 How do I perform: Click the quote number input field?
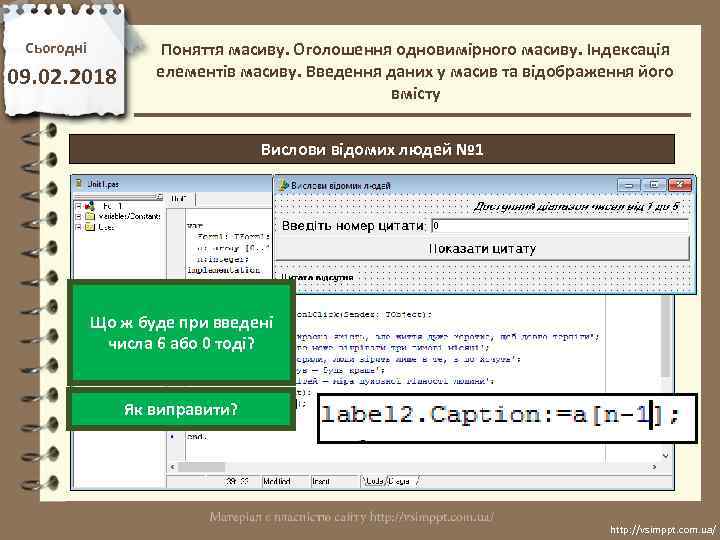tap(560, 226)
